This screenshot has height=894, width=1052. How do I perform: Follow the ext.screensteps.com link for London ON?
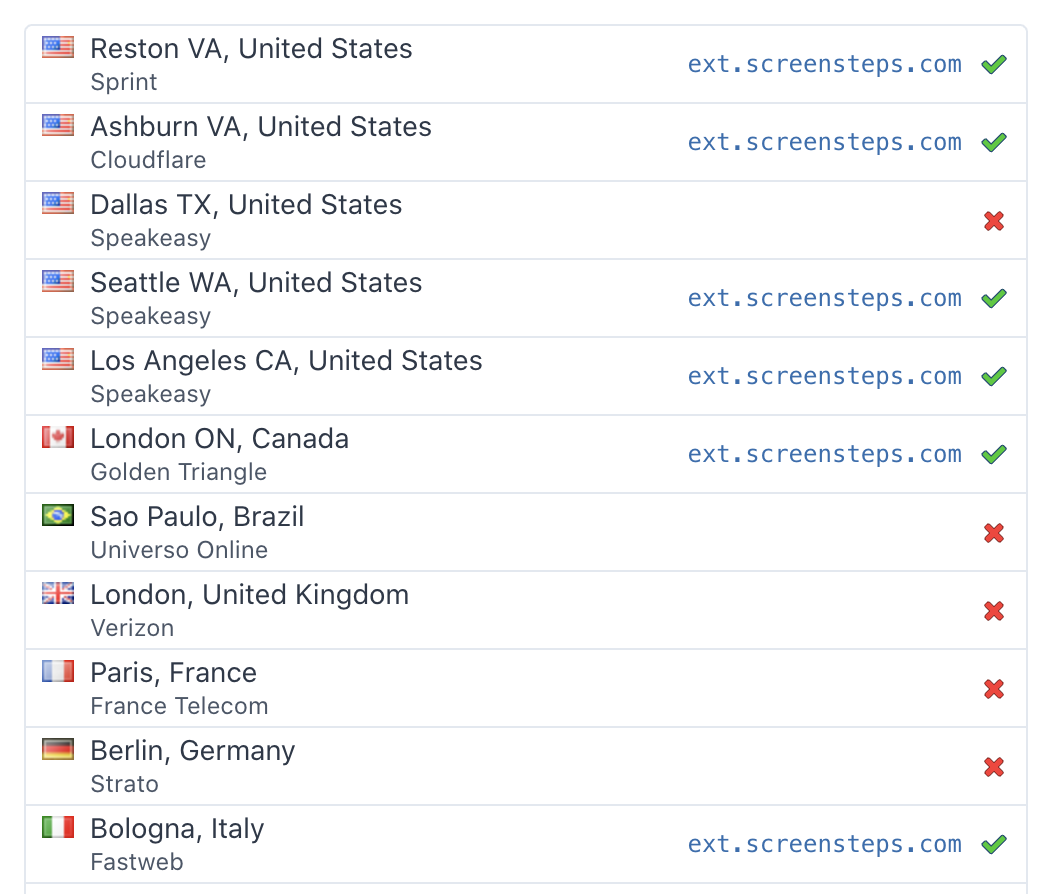pos(824,455)
